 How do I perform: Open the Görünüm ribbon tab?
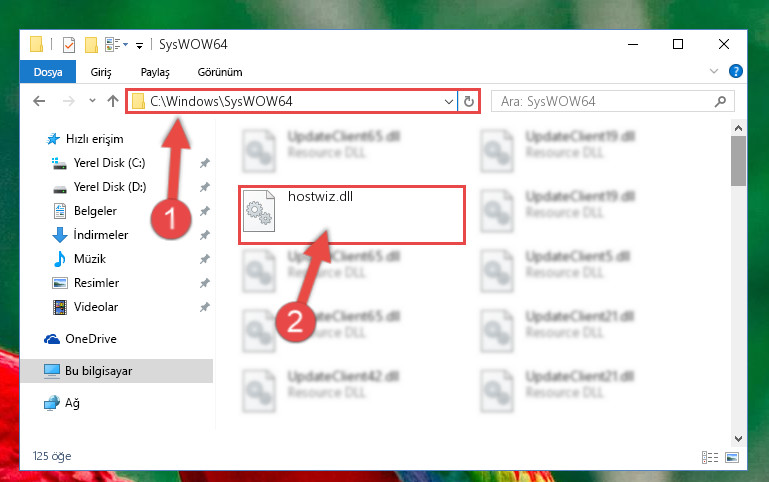pyautogui.click(x=220, y=72)
